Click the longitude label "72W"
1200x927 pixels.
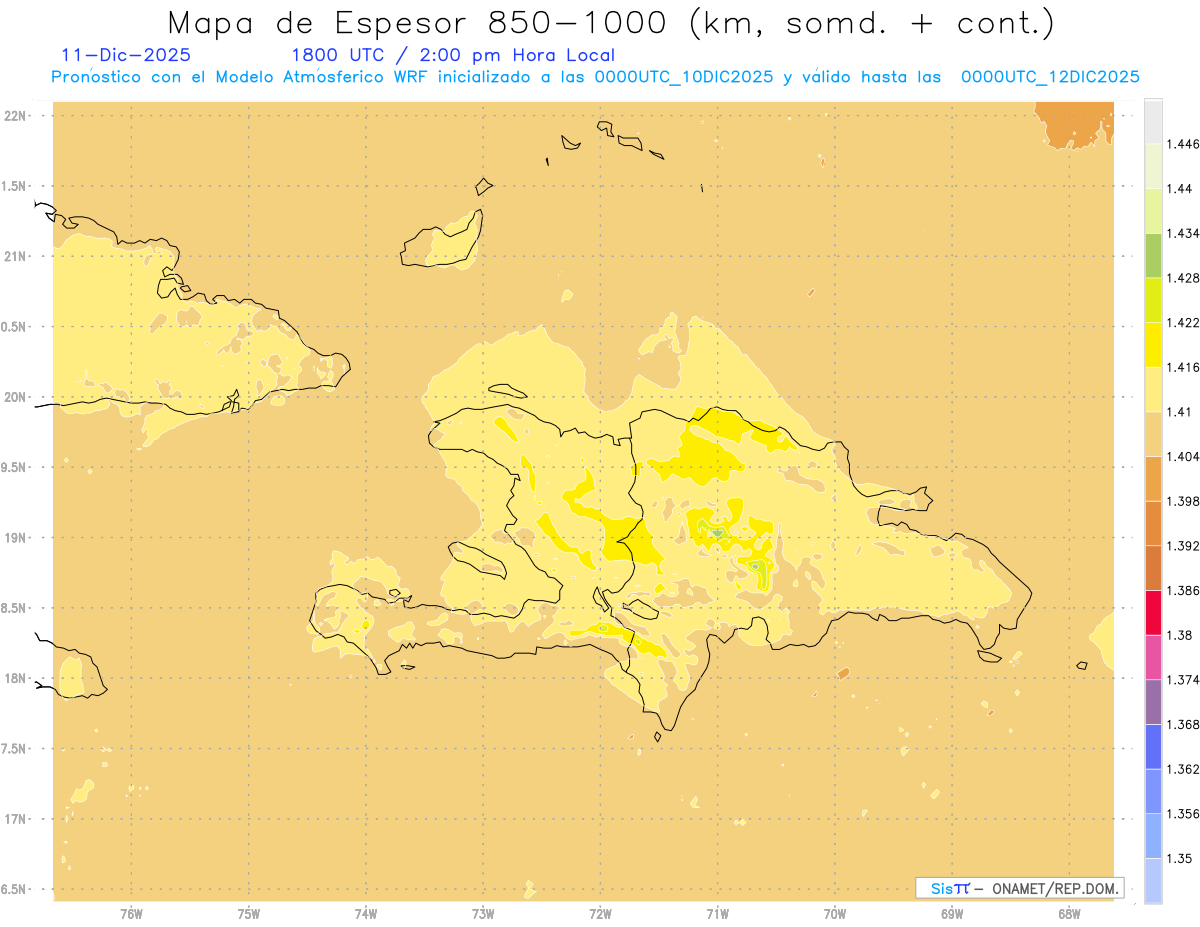coord(601,913)
